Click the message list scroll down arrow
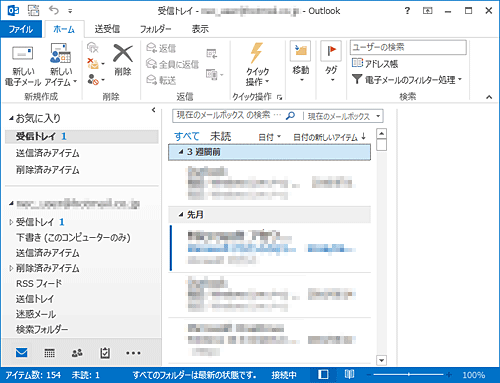Screen dimensions: 500x383 [381, 360]
